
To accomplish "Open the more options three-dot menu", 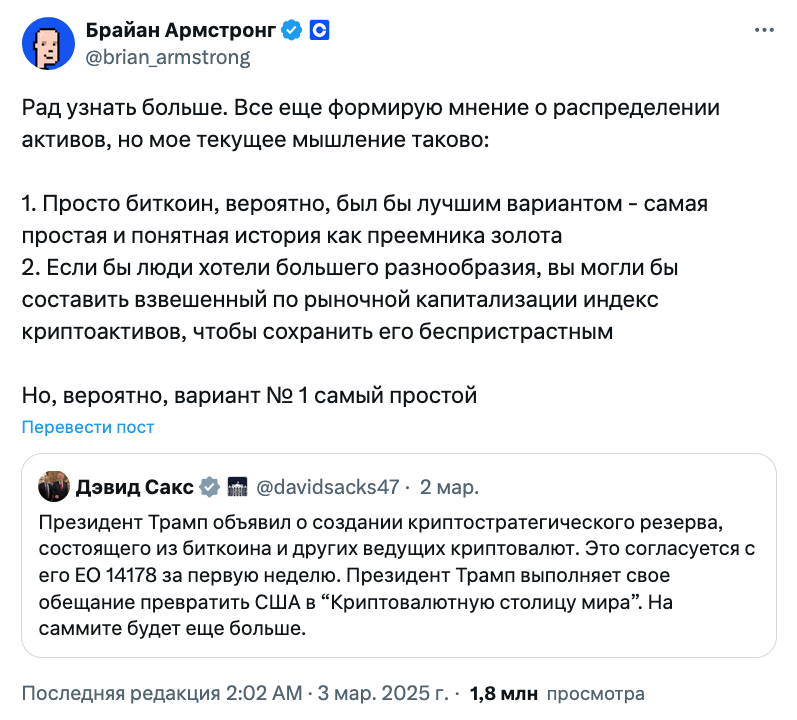I will coord(763,31).
